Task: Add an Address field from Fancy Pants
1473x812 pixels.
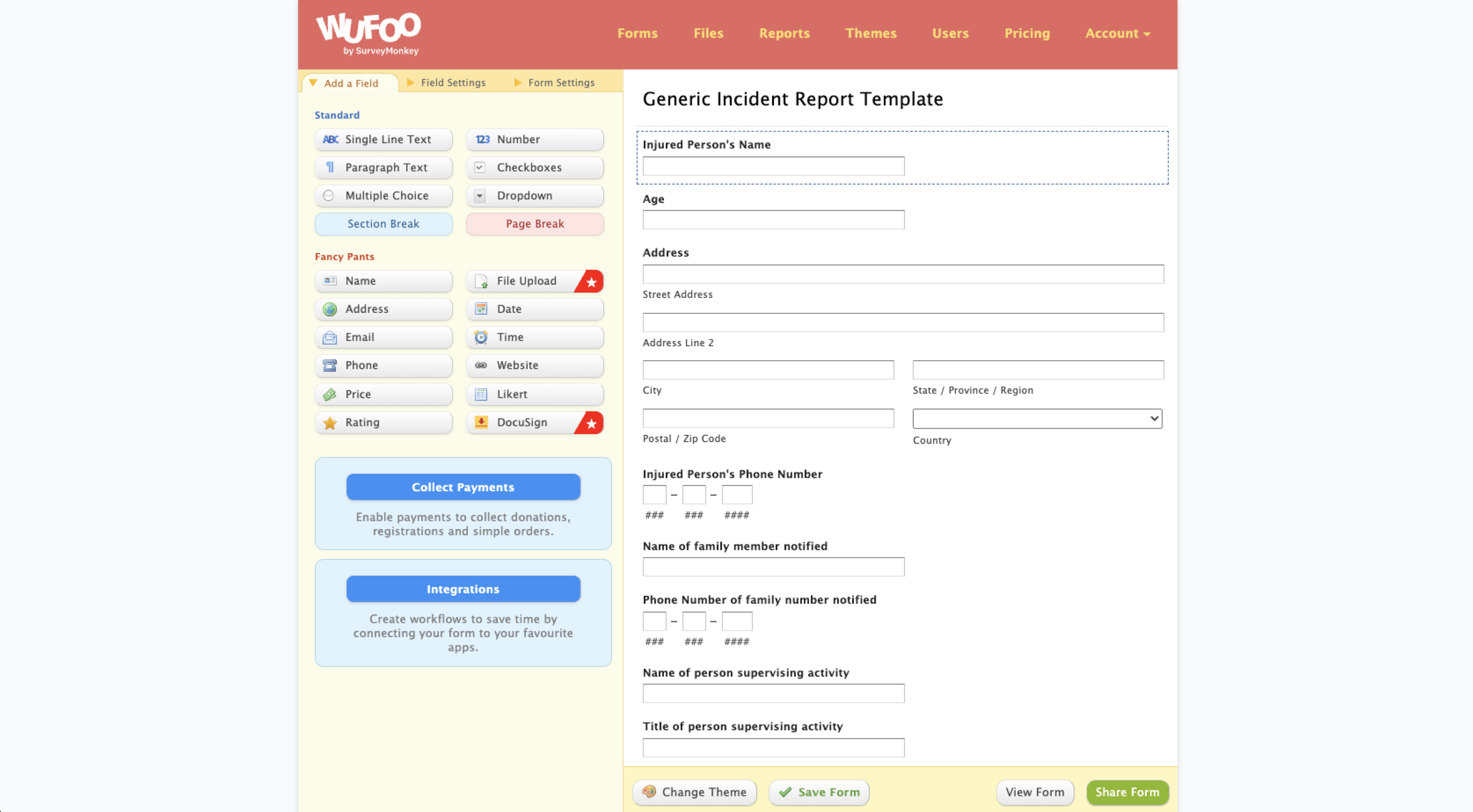Action: click(x=383, y=309)
